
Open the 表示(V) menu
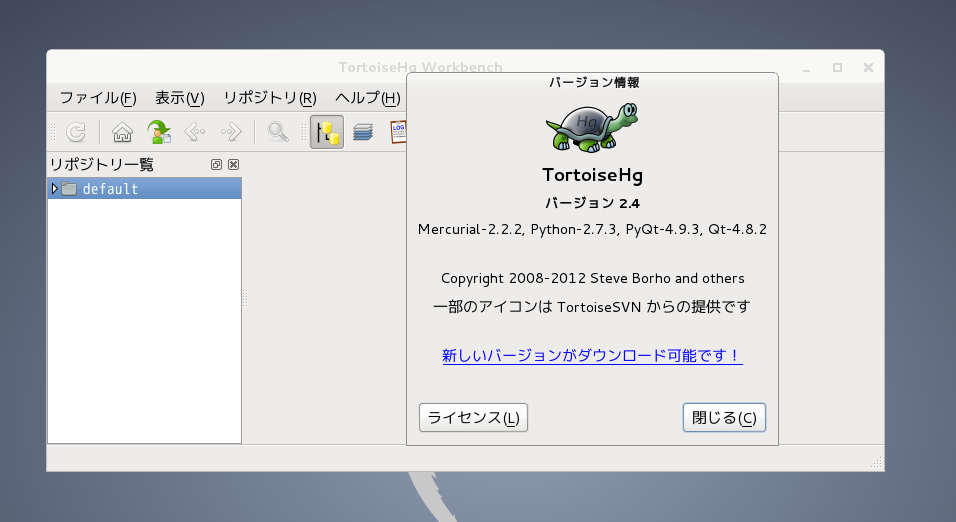click(x=179, y=98)
